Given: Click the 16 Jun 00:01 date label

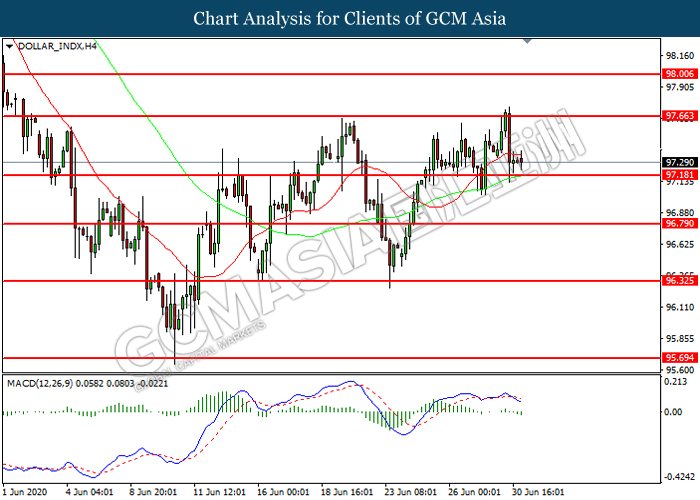Looking at the screenshot, I should point(283,492).
